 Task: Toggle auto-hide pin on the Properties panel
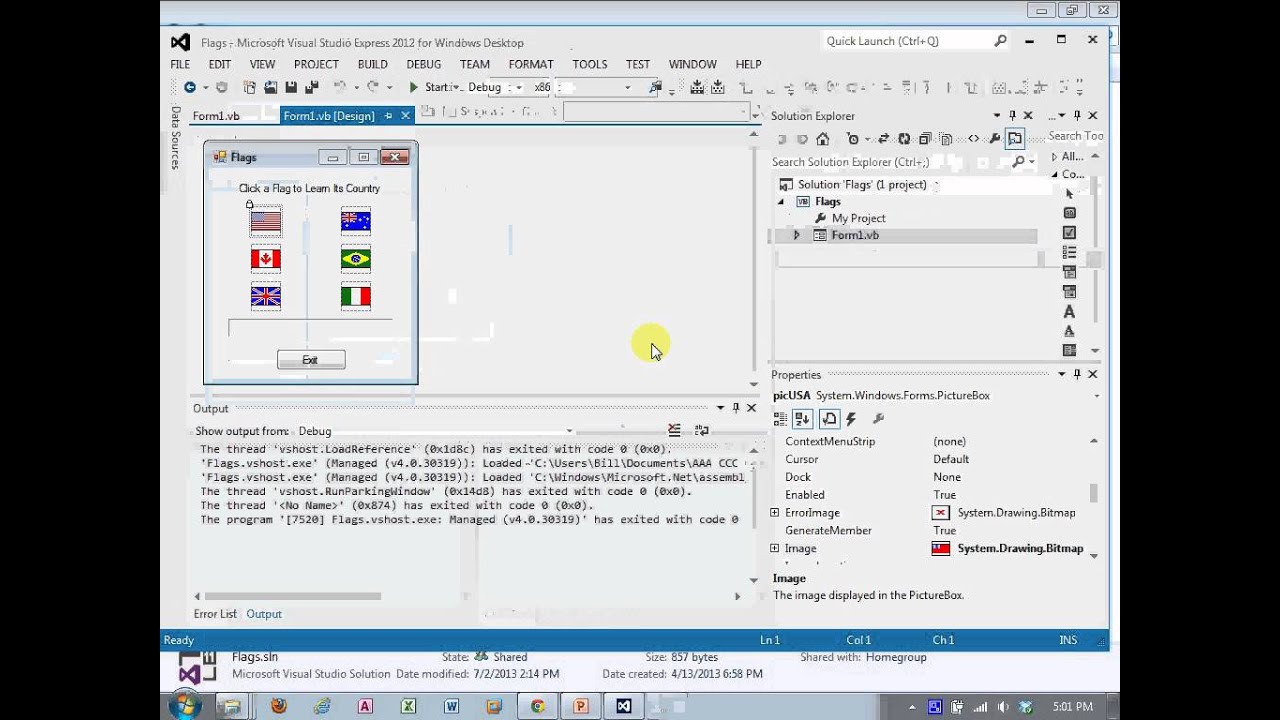[x=1077, y=374]
